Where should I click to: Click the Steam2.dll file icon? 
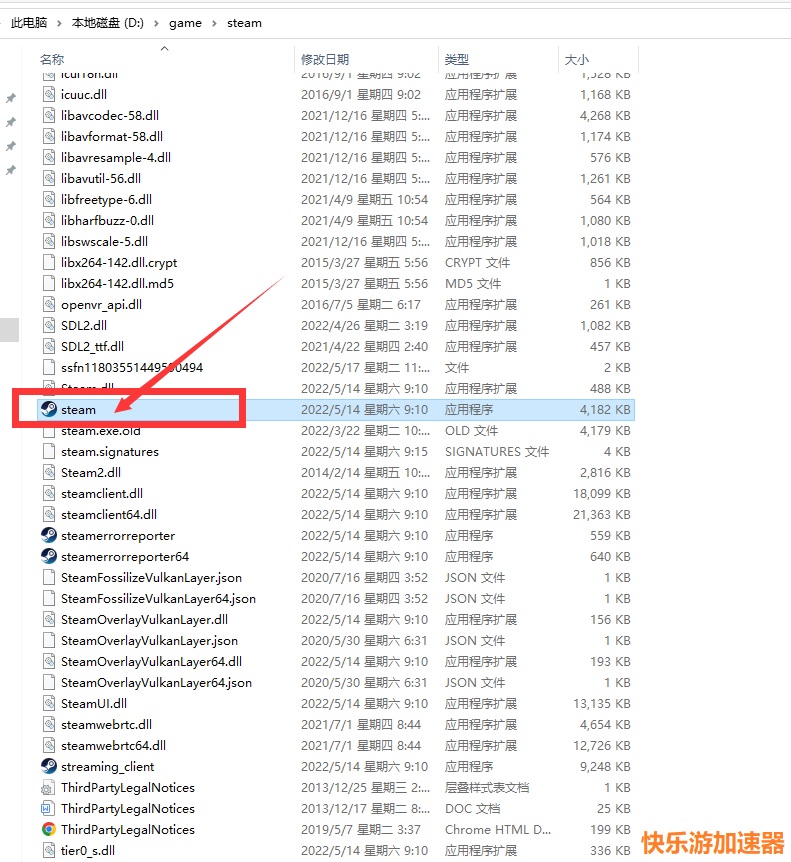(49, 472)
